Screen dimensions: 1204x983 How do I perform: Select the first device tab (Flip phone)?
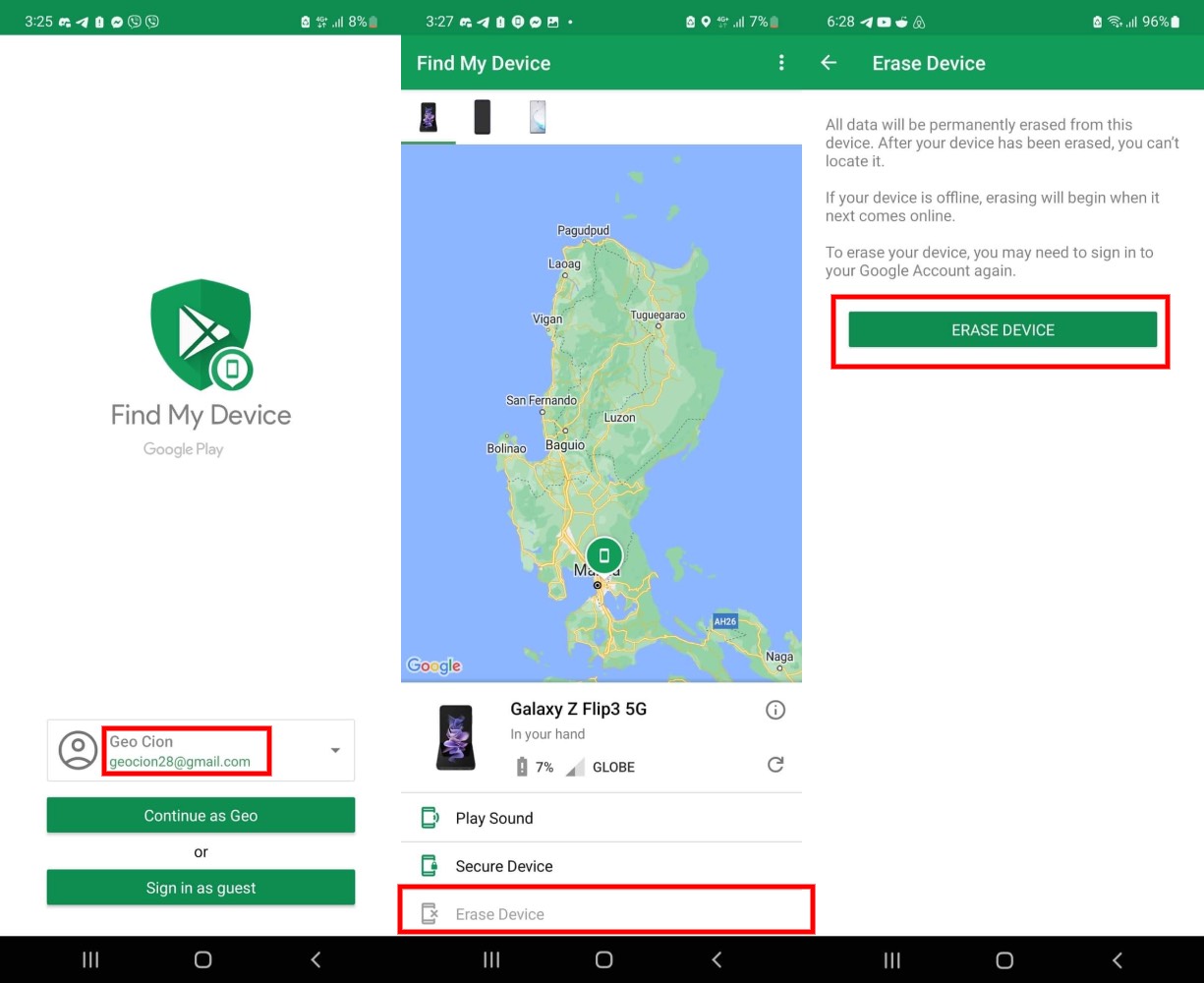point(429,117)
